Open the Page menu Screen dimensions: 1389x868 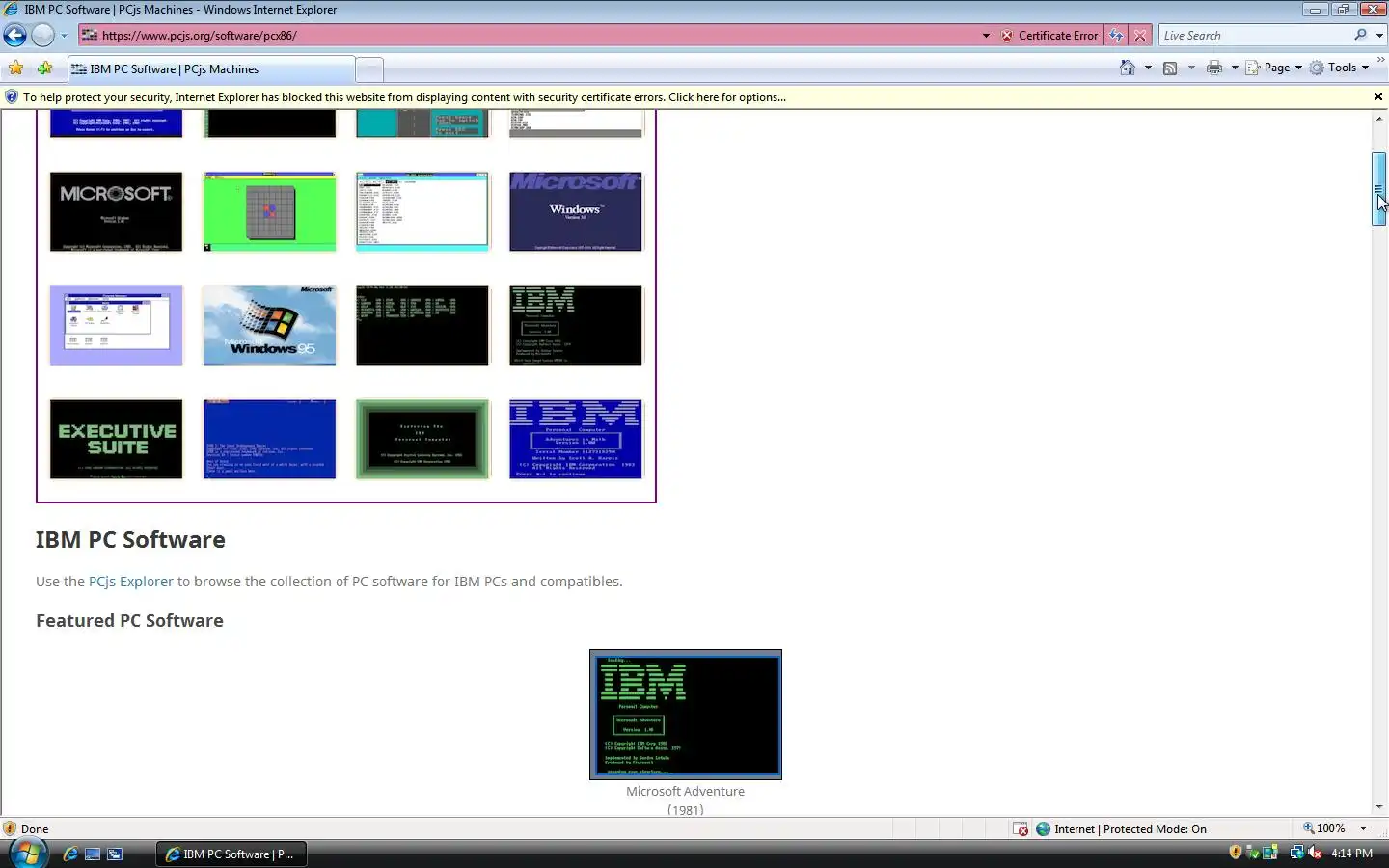(x=1274, y=68)
